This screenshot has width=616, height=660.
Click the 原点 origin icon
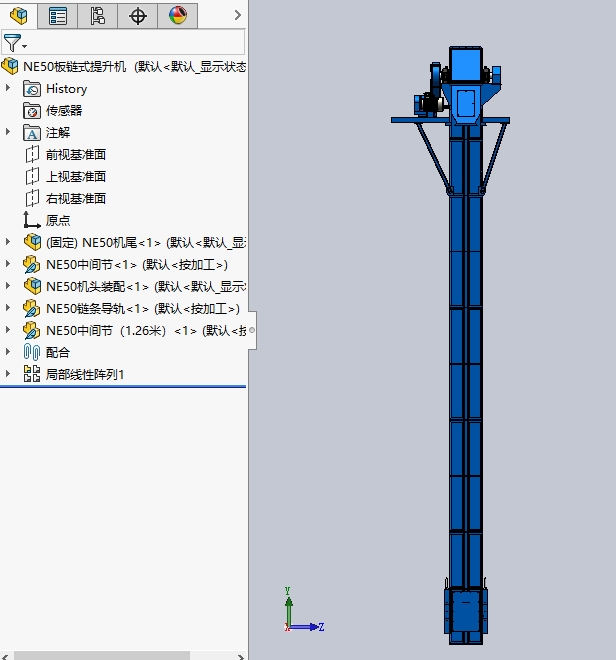32,220
